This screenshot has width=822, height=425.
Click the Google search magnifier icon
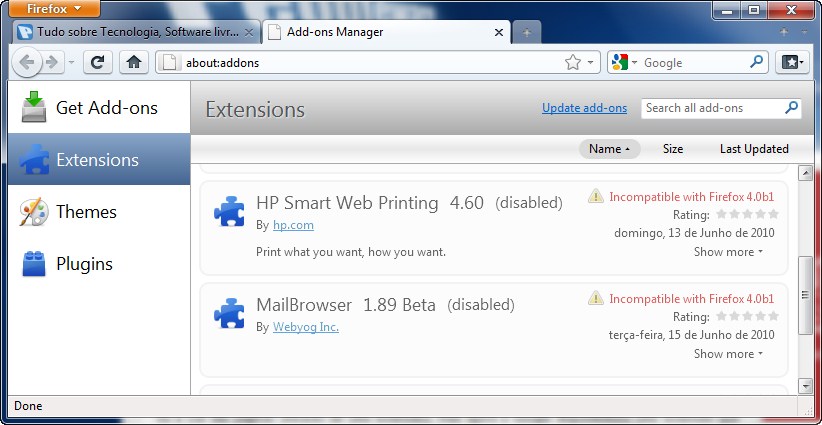[756, 62]
